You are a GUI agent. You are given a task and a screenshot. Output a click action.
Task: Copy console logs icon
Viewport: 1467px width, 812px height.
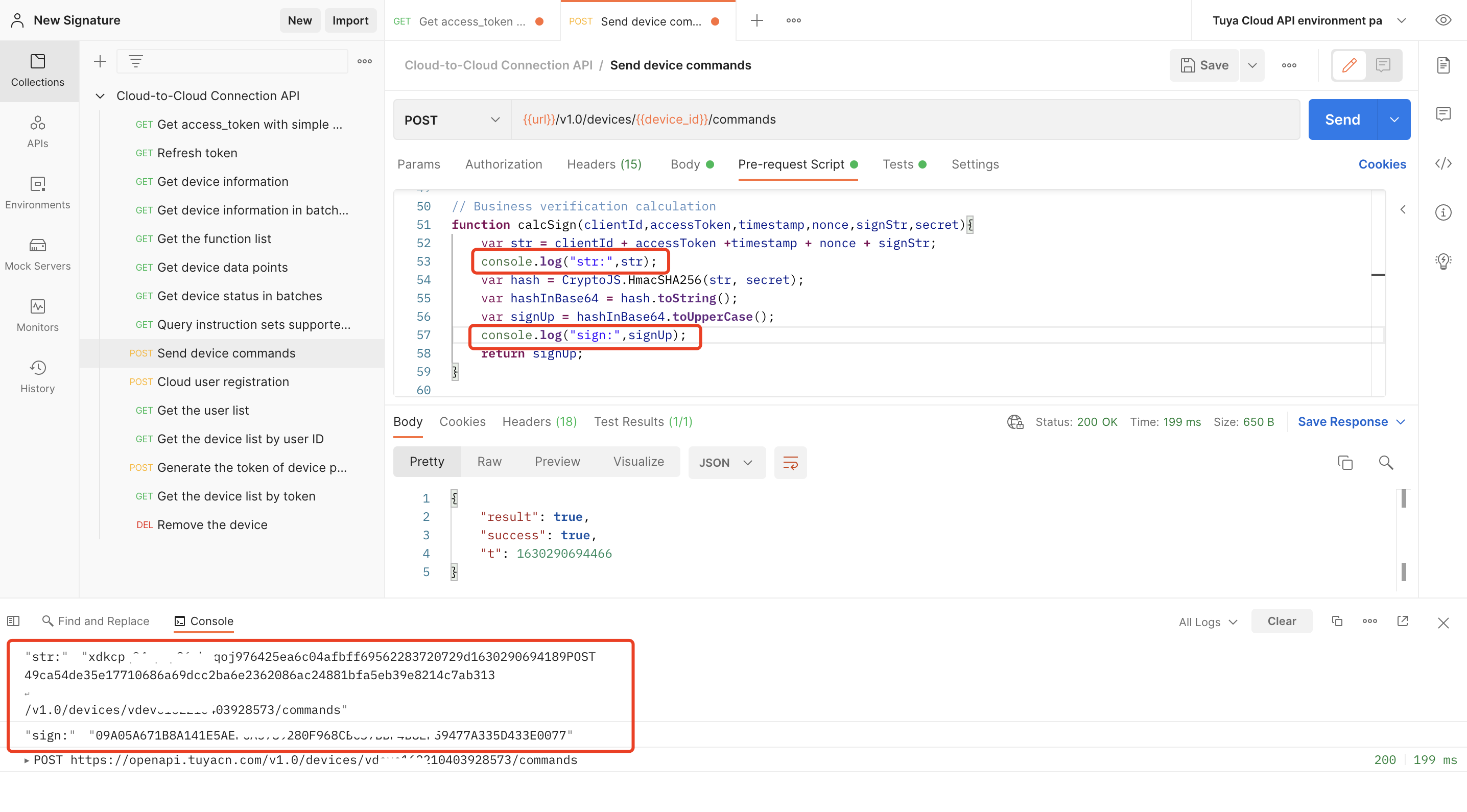coord(1337,620)
